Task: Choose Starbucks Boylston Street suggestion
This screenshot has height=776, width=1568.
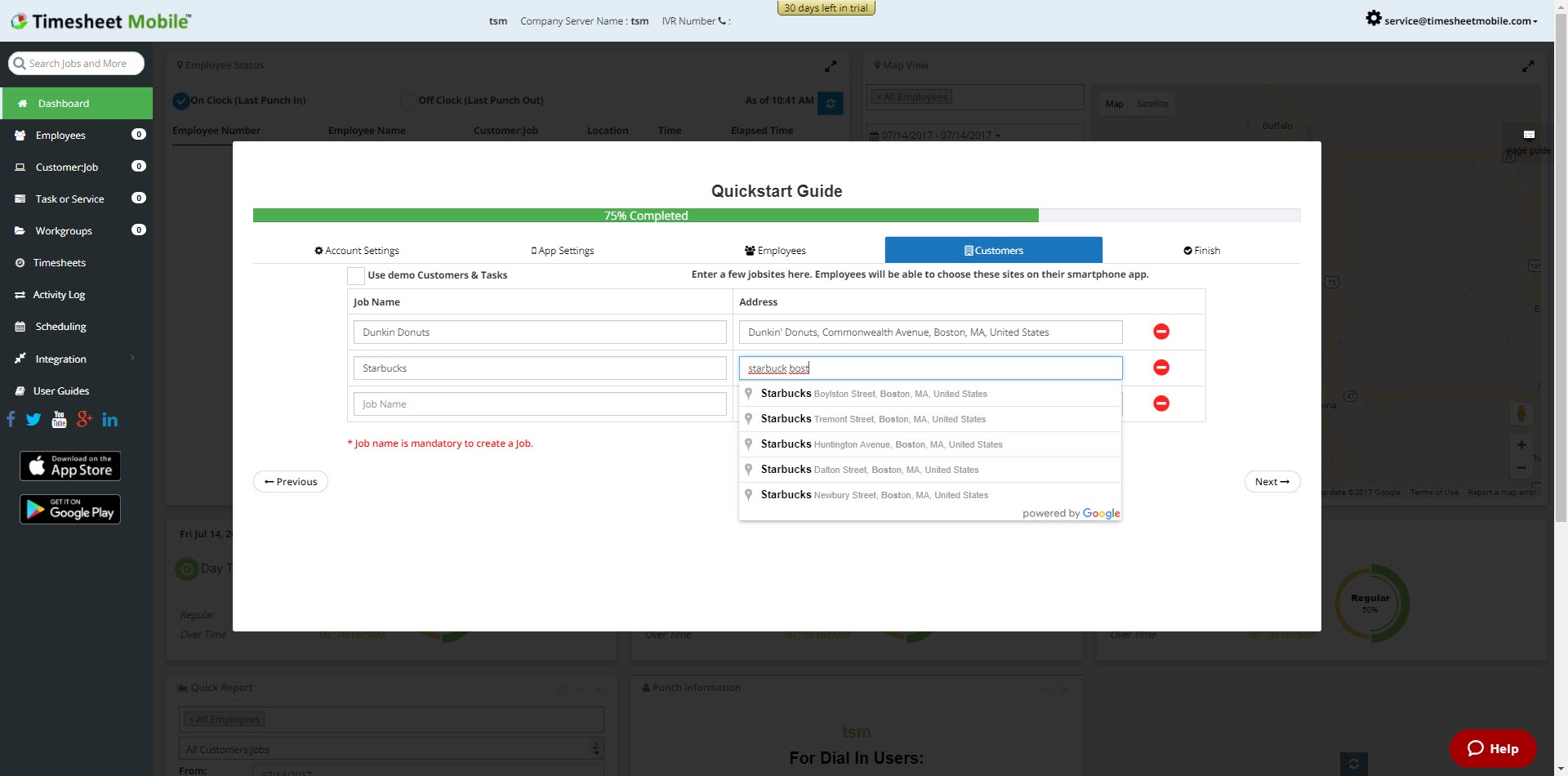Action: coord(929,394)
